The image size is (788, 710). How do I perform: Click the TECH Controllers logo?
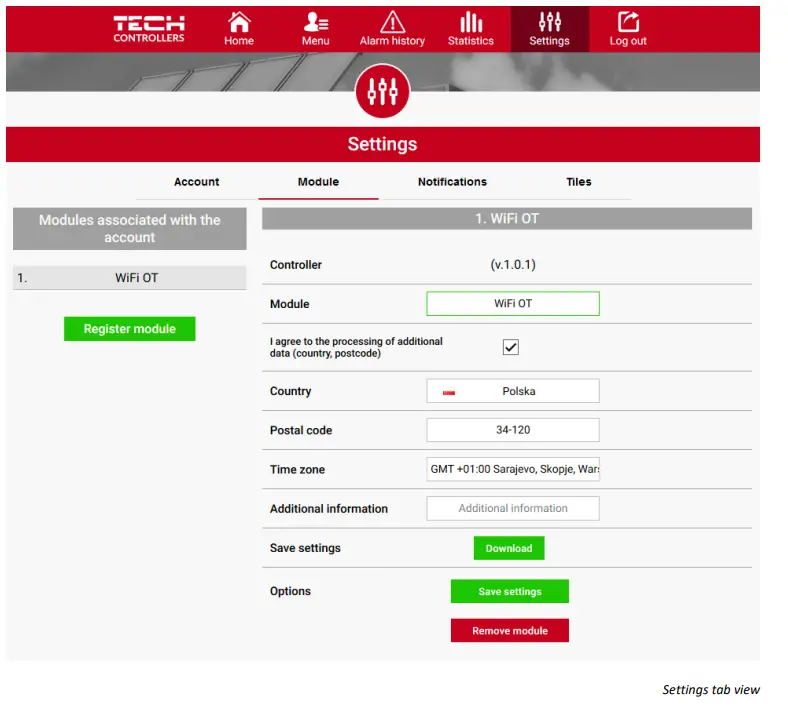[x=149, y=29]
